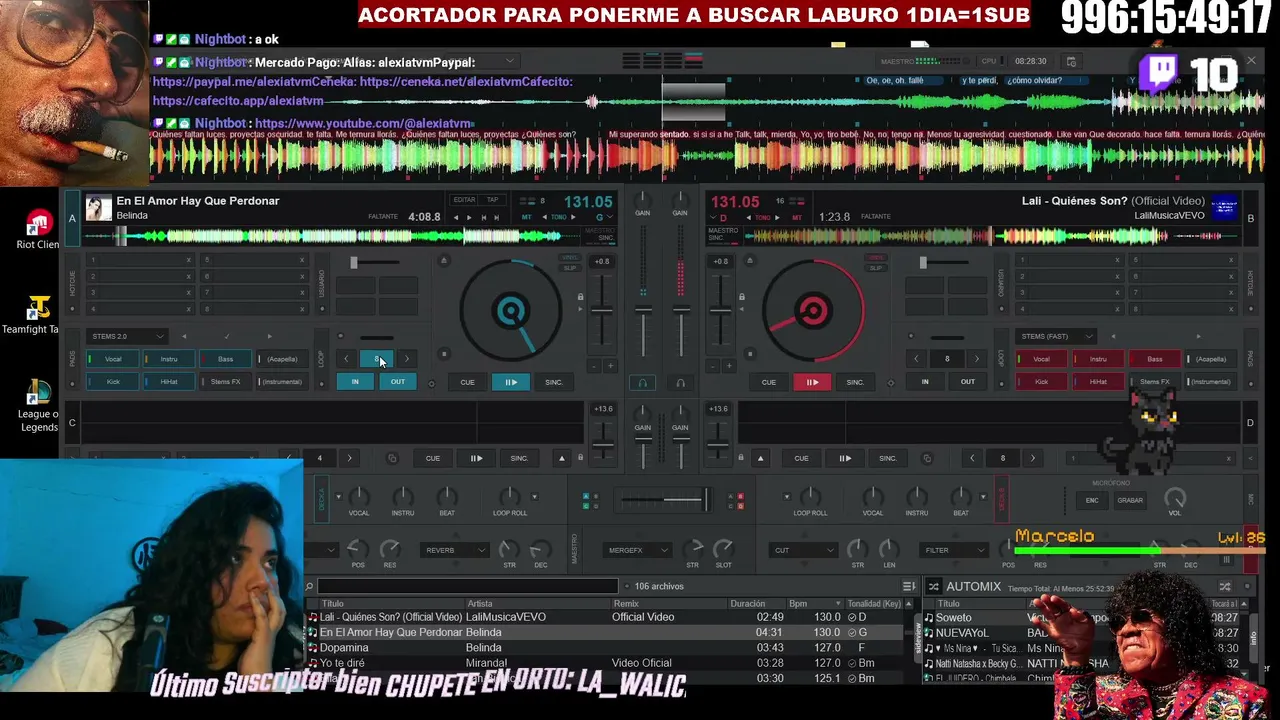The image size is (1280, 720).
Task: Click the play/pause button on deck C
Action: (476, 458)
